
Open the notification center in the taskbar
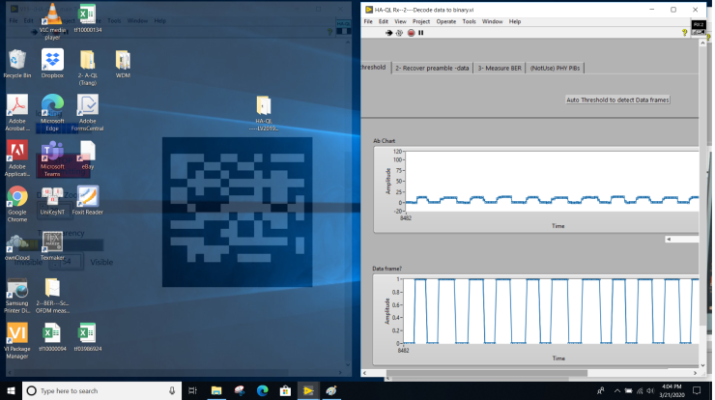coord(696,390)
